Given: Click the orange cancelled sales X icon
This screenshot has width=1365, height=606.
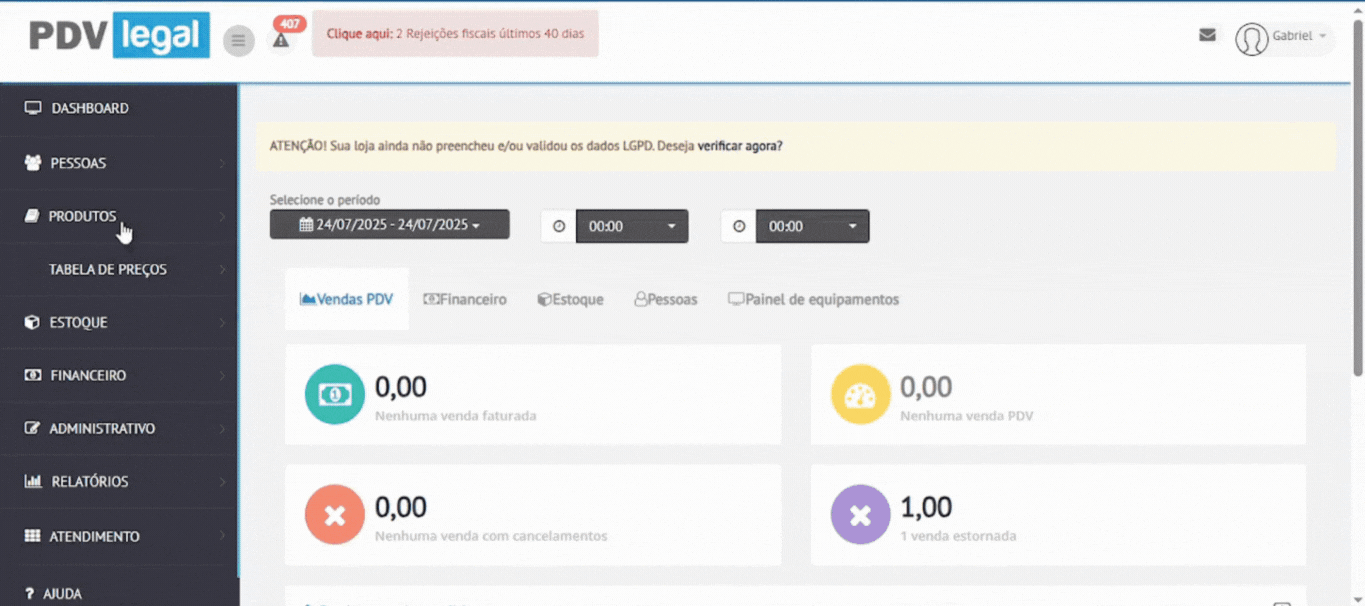Looking at the screenshot, I should [334, 514].
